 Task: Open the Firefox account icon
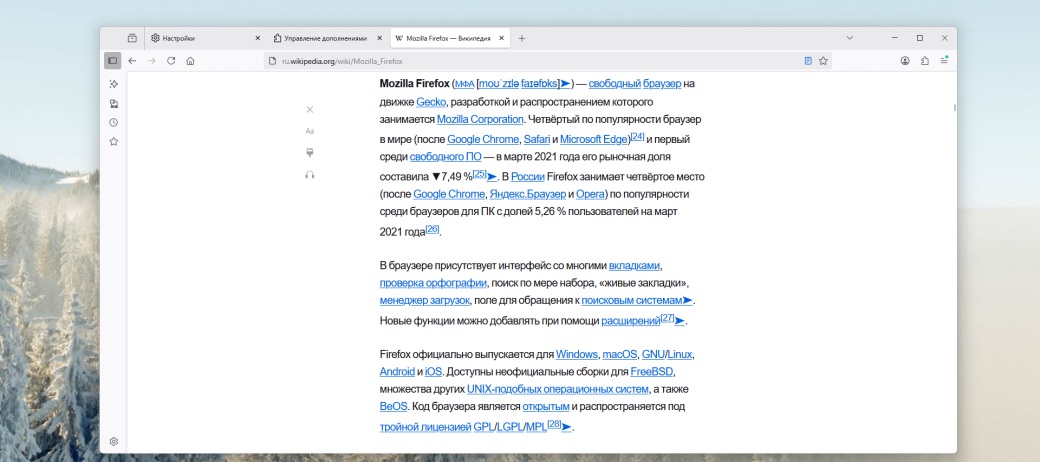[905, 61]
